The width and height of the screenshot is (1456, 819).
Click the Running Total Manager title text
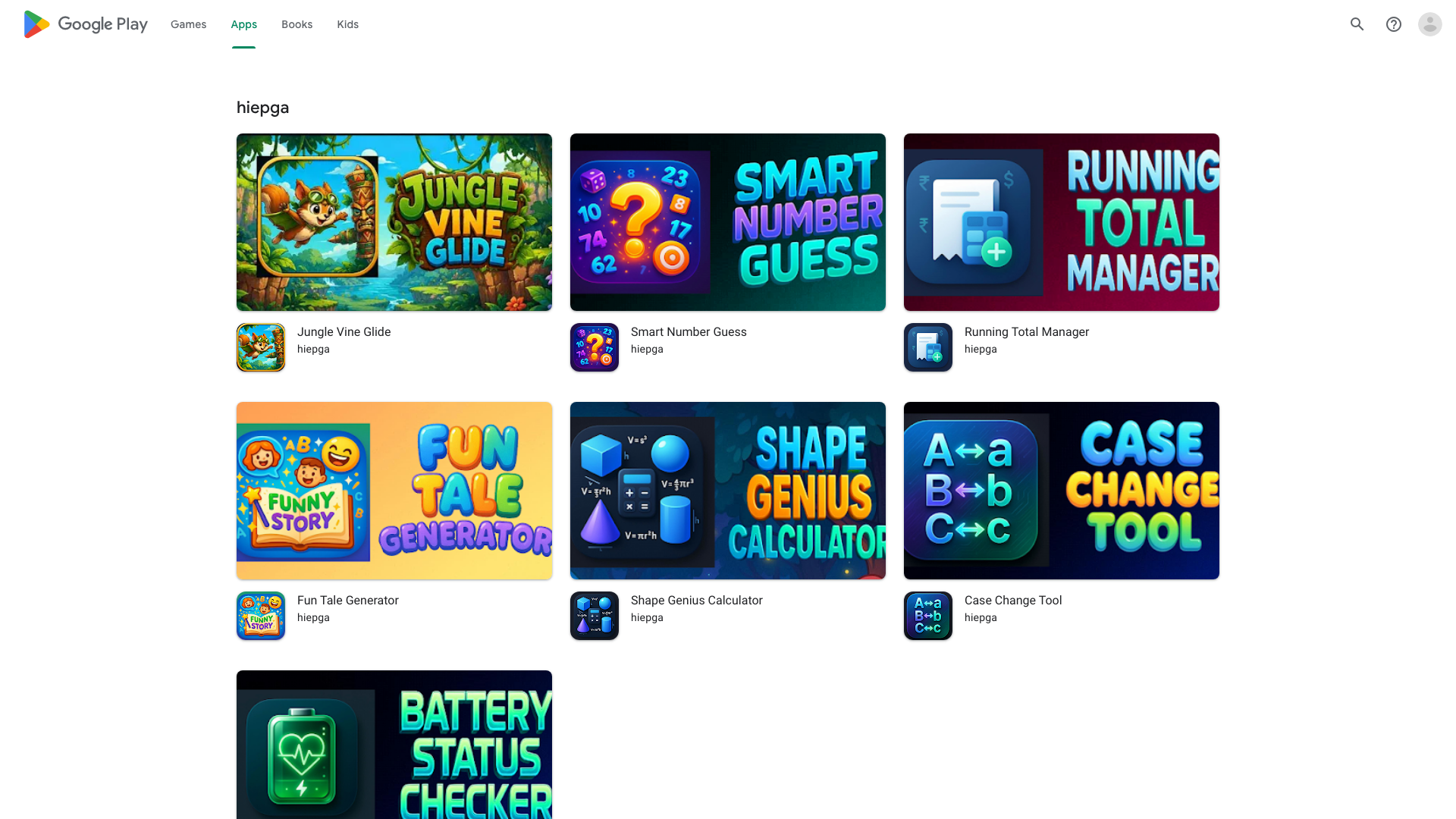point(1027,332)
